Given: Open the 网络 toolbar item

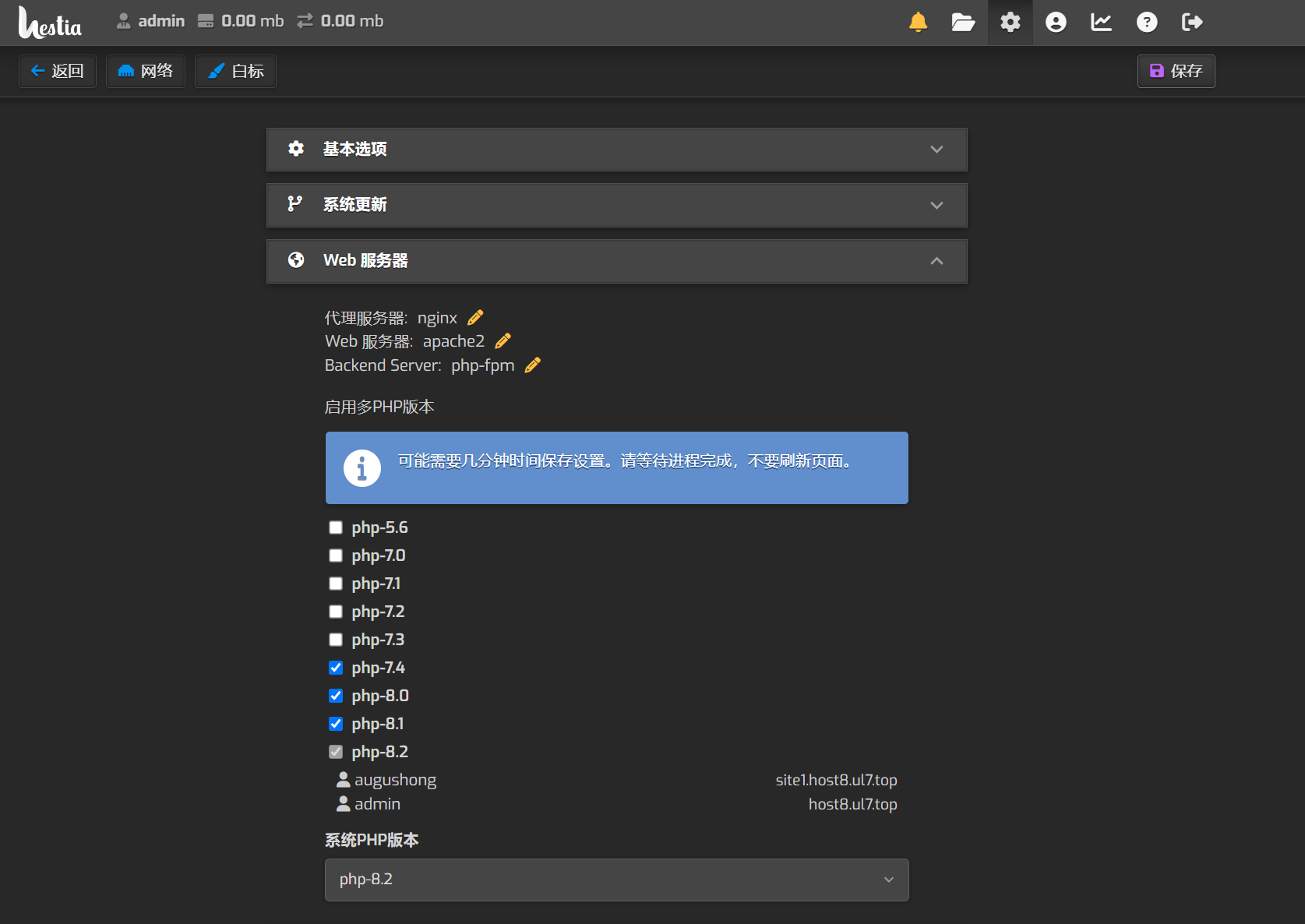Looking at the screenshot, I should pyautogui.click(x=146, y=71).
